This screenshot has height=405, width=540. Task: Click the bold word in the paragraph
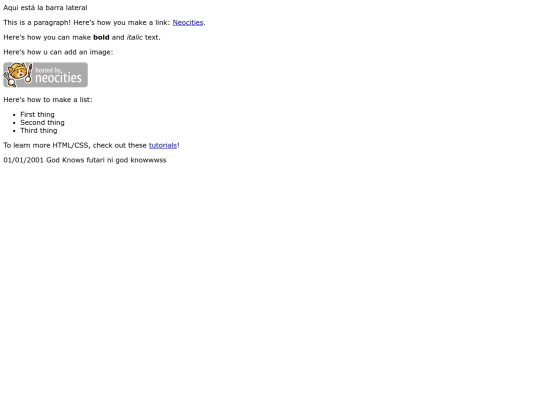[101, 37]
